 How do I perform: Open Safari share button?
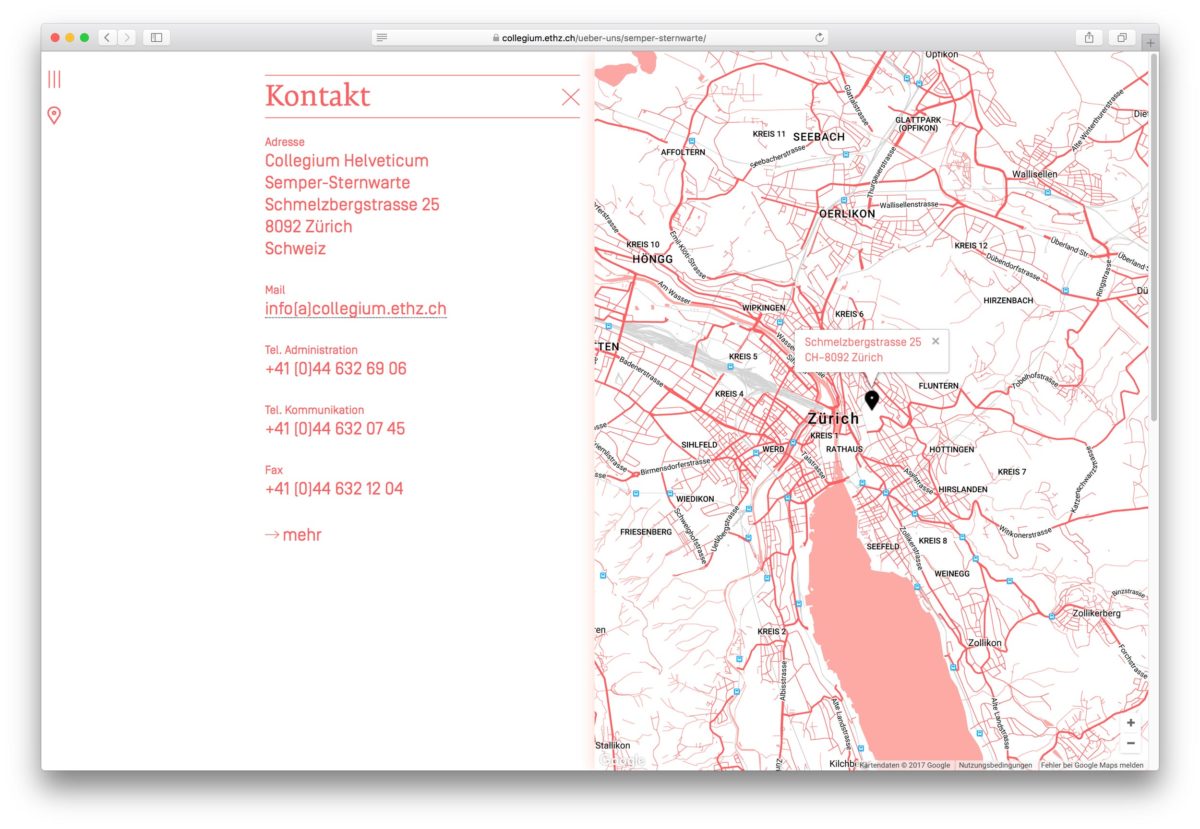click(1089, 38)
